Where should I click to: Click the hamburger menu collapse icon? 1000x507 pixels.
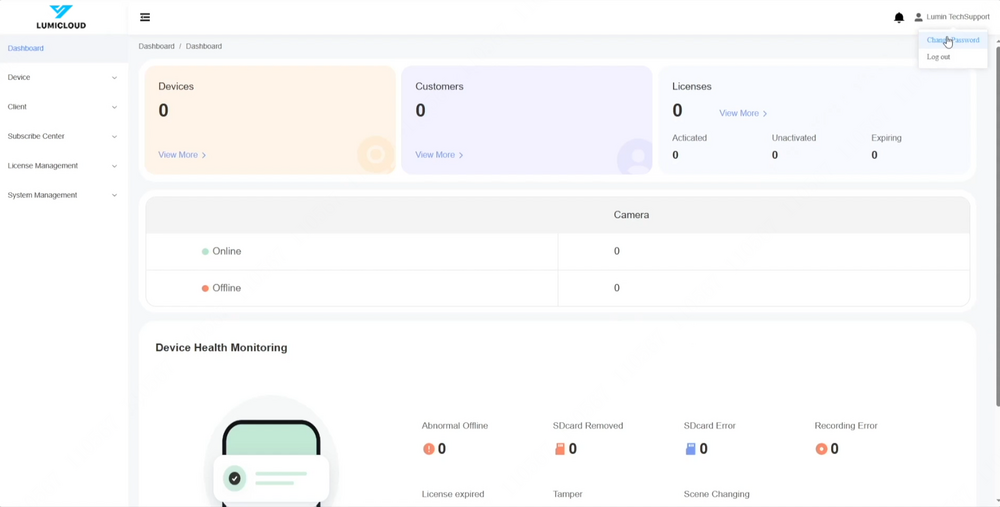[x=145, y=17]
